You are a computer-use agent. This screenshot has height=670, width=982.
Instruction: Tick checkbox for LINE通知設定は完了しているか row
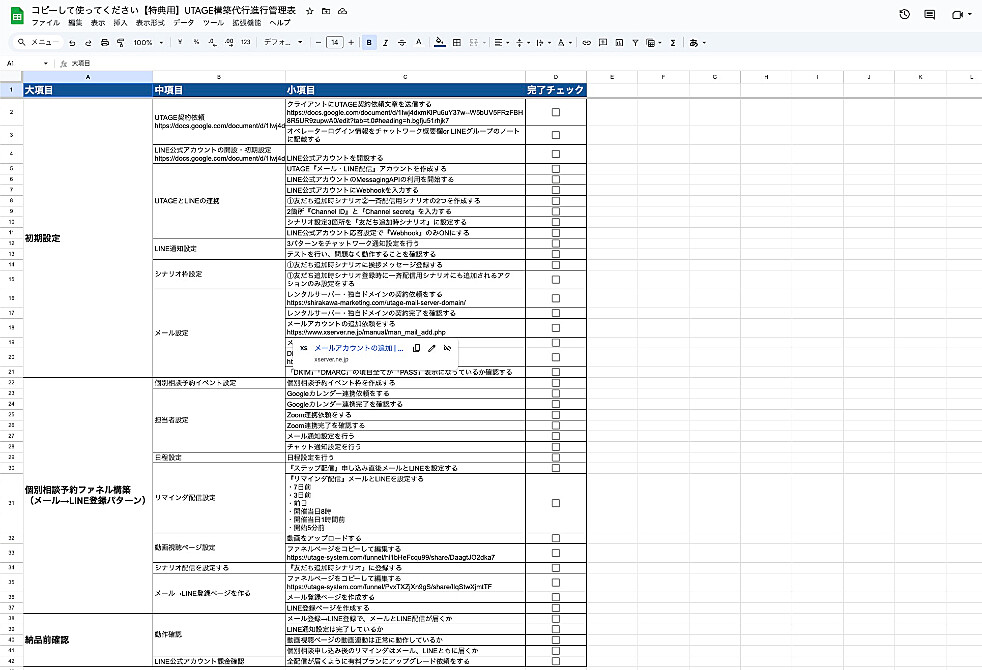(556, 629)
